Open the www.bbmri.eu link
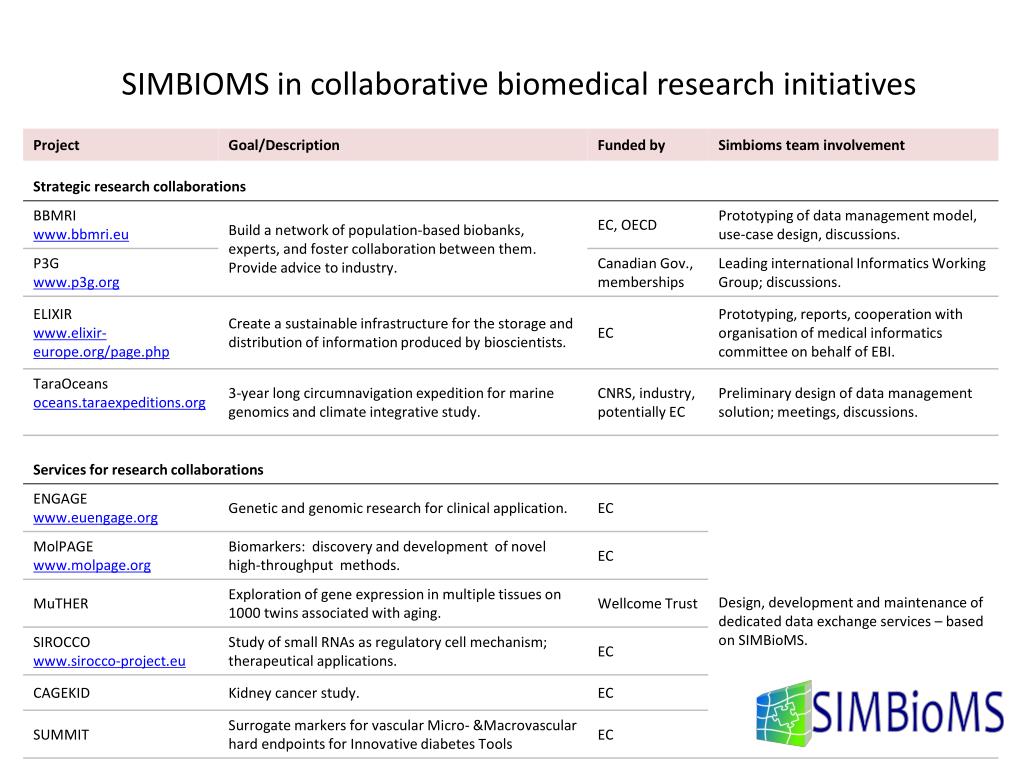Viewport: 1024px width, 768px height. (81, 234)
